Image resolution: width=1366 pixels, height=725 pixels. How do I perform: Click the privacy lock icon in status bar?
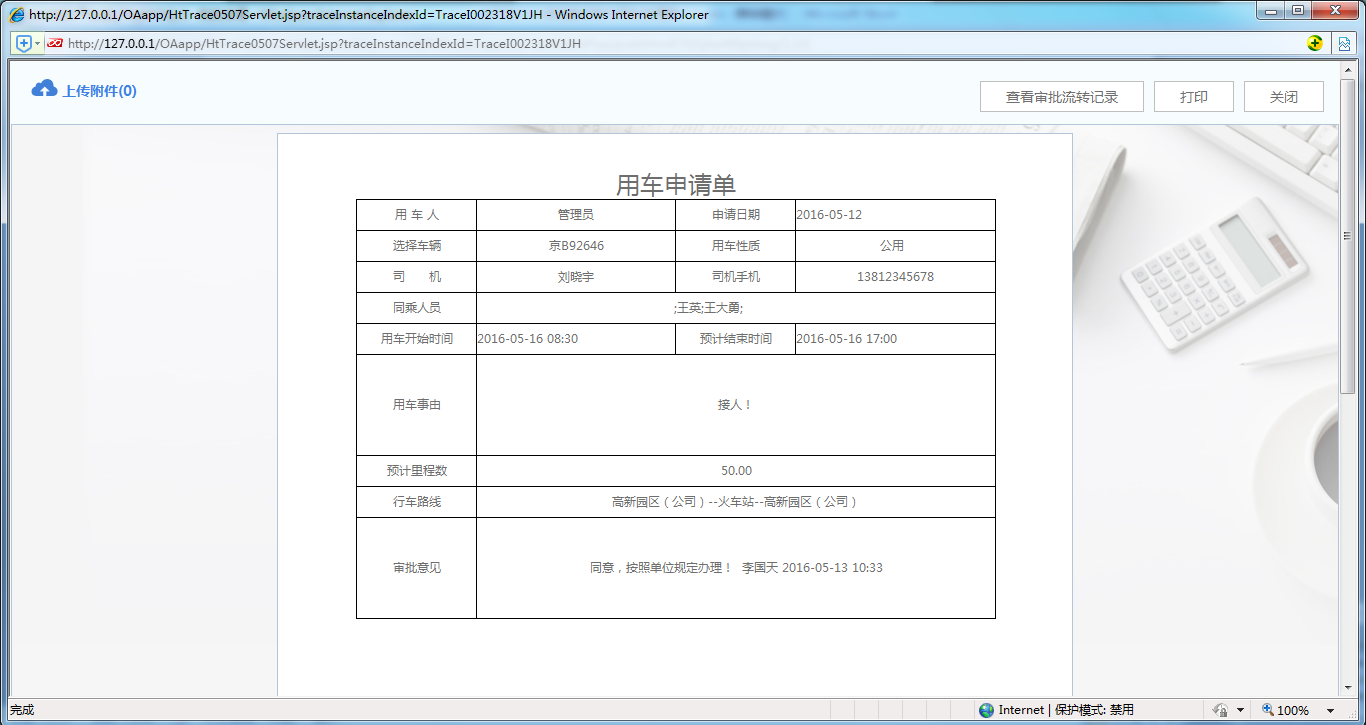(1220, 710)
